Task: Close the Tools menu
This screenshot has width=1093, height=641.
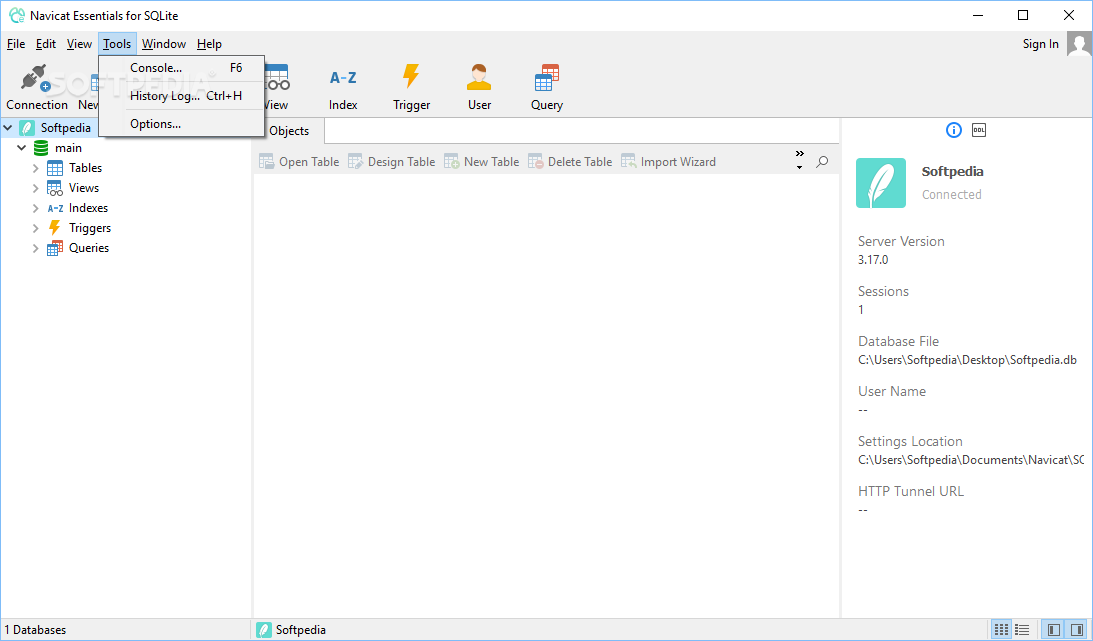Action: pyautogui.click(x=117, y=44)
